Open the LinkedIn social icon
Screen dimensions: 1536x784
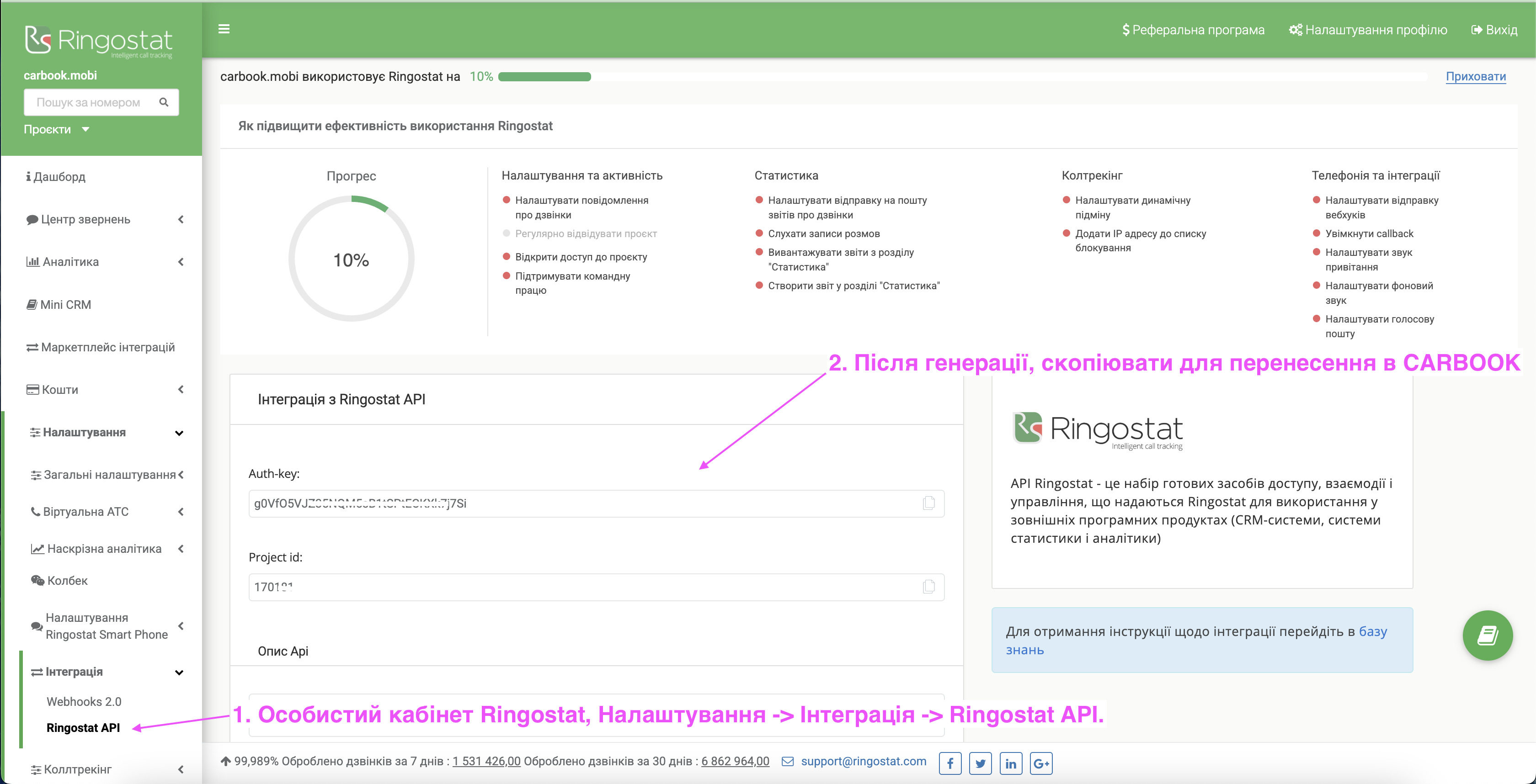pyautogui.click(x=1011, y=763)
